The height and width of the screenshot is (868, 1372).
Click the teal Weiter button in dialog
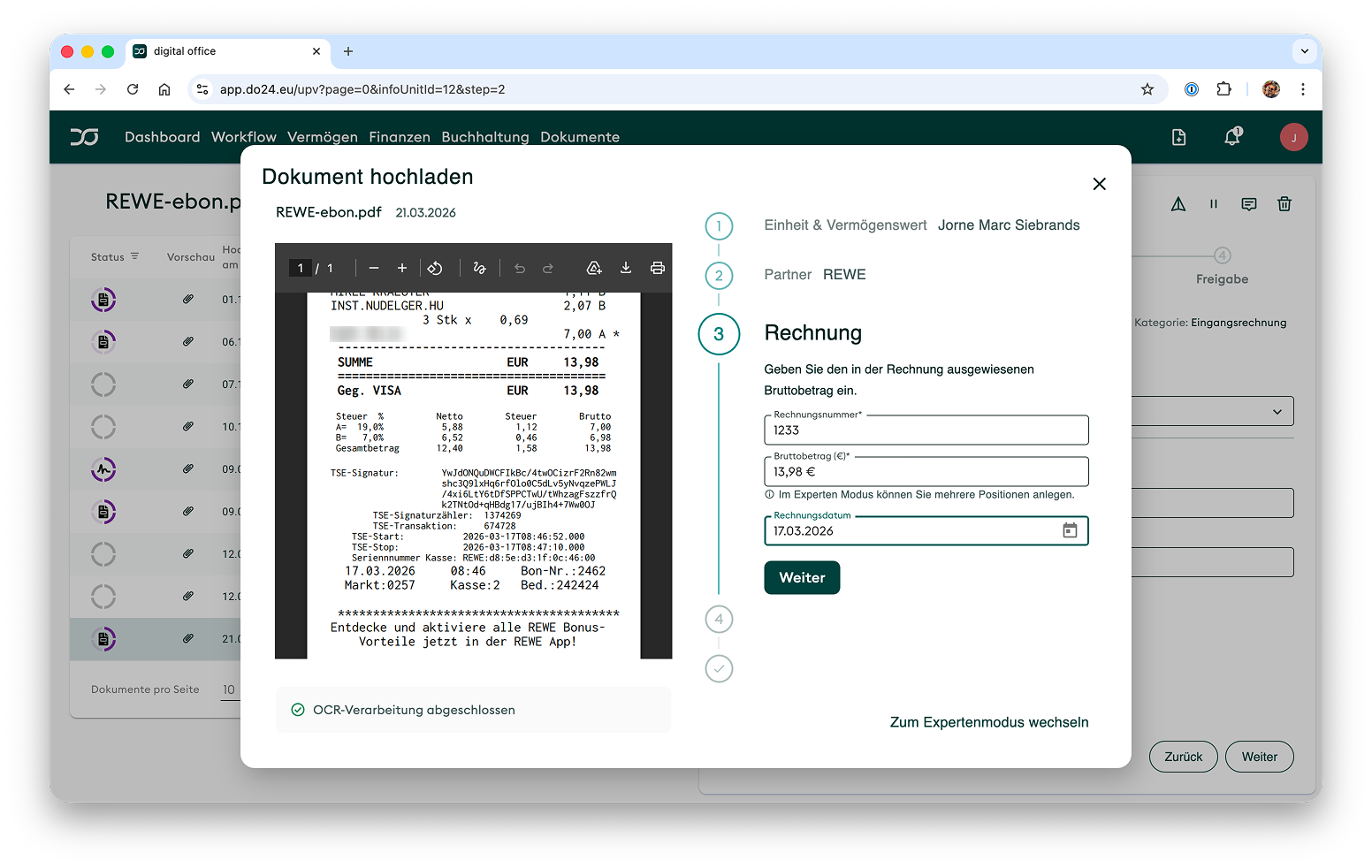[x=802, y=577]
